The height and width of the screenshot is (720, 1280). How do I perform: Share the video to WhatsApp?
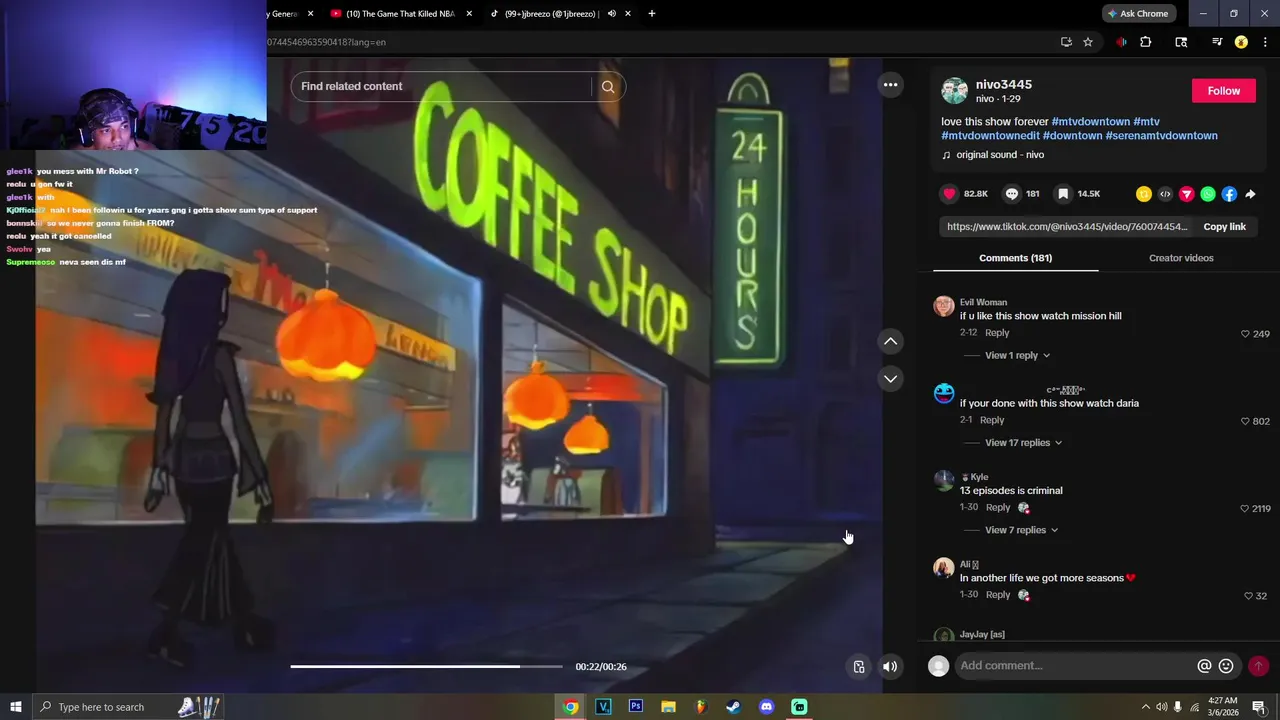[x=1208, y=194]
